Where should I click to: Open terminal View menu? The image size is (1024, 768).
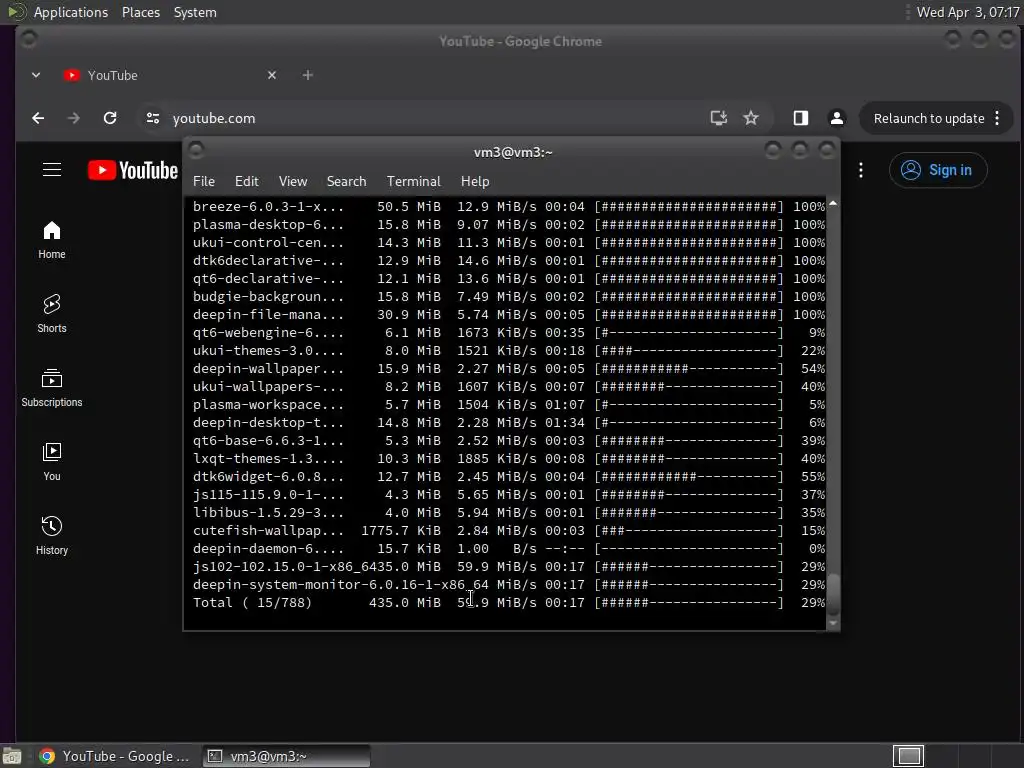click(293, 181)
